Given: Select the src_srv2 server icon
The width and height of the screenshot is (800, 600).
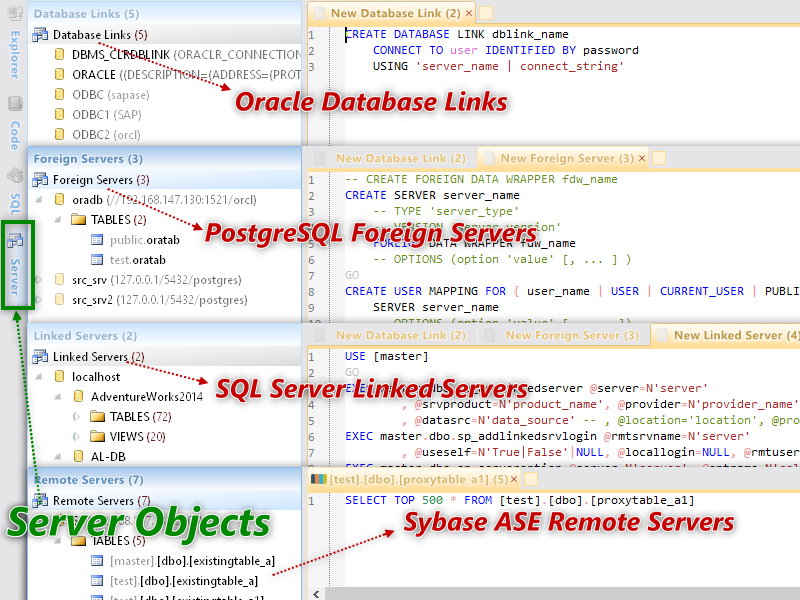Looking at the screenshot, I should [x=60, y=299].
